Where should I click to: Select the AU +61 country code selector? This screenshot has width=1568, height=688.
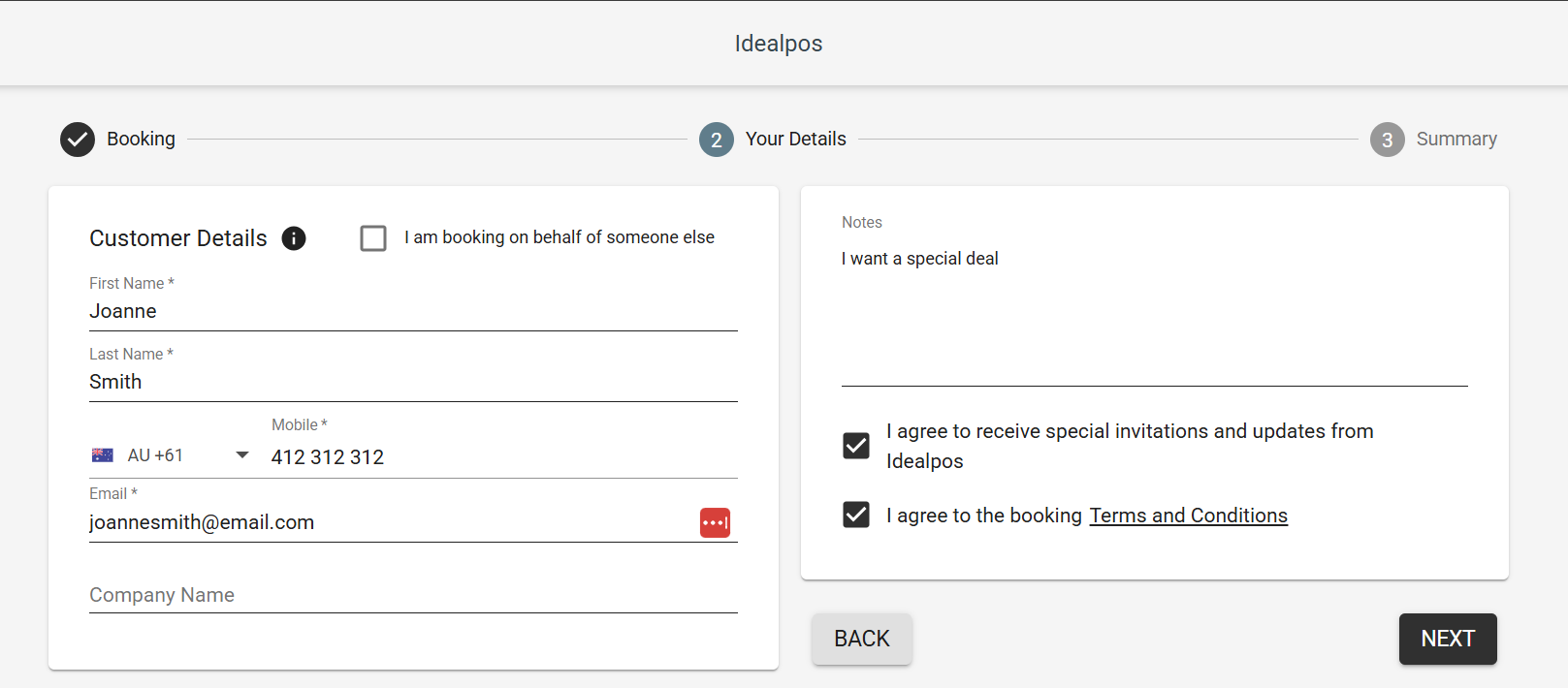coord(155,455)
